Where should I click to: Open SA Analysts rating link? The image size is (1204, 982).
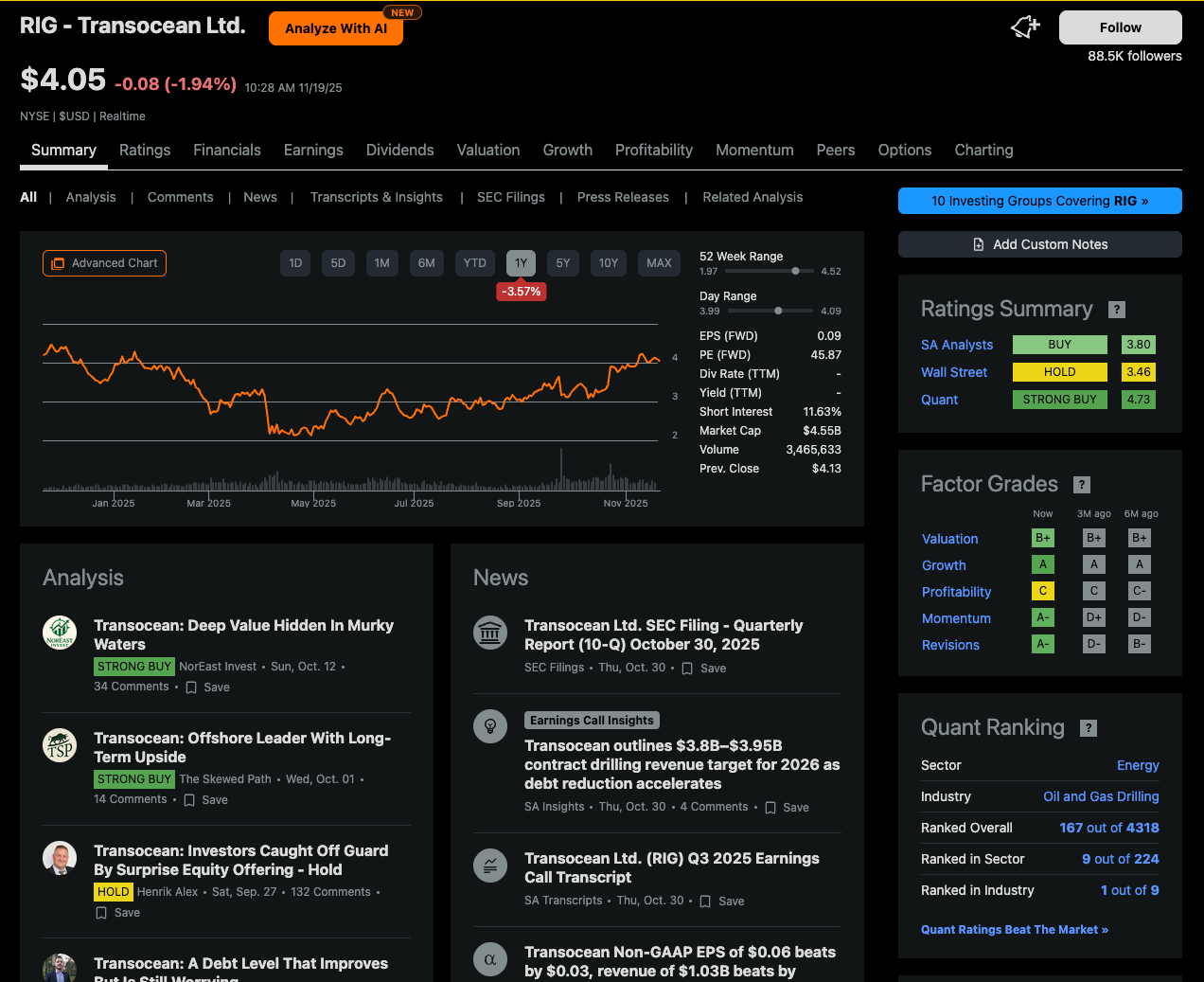tap(957, 345)
